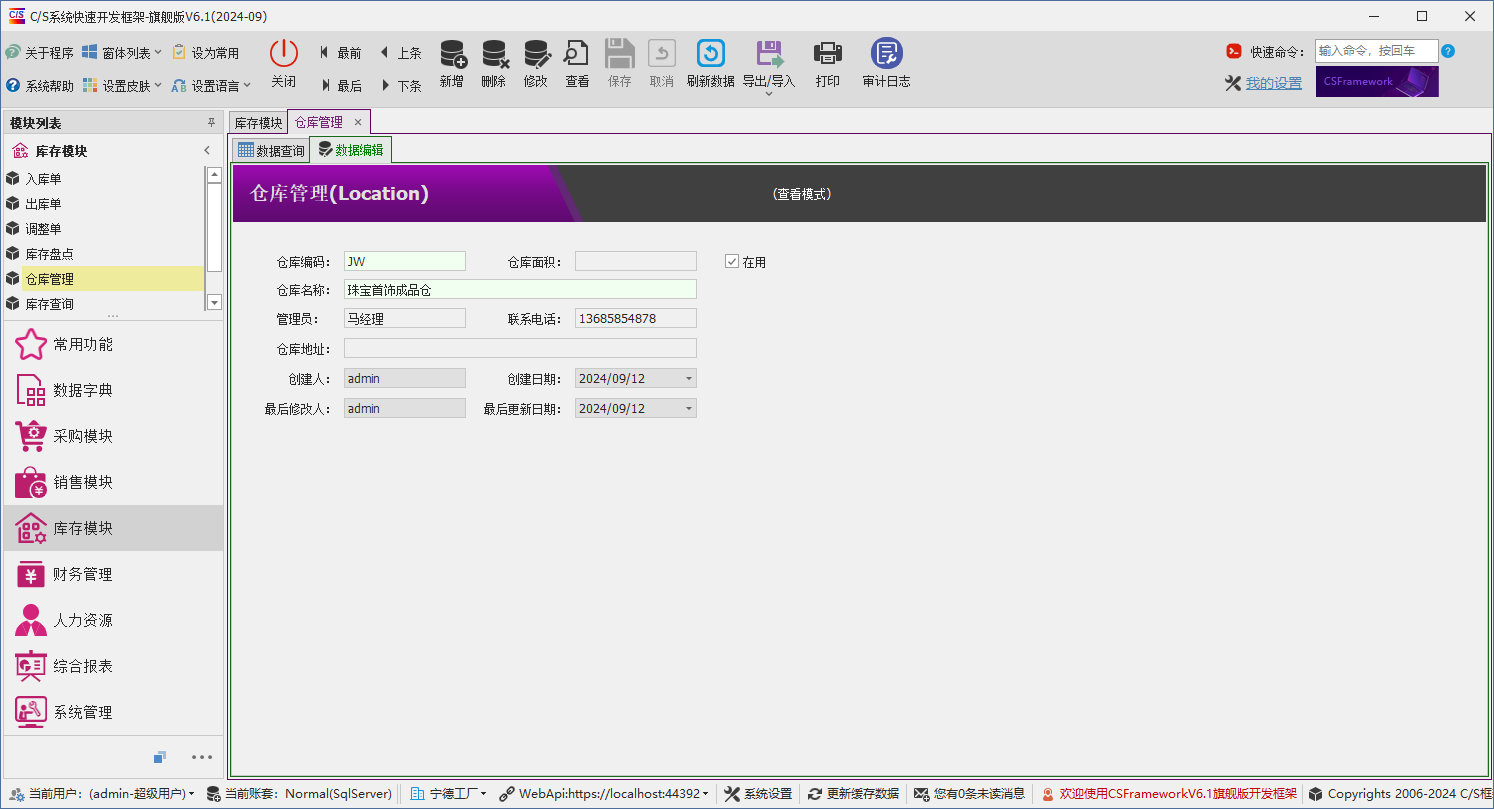This screenshot has width=1494, height=809.
Task: Open the unread messages status item
Action: point(969,794)
